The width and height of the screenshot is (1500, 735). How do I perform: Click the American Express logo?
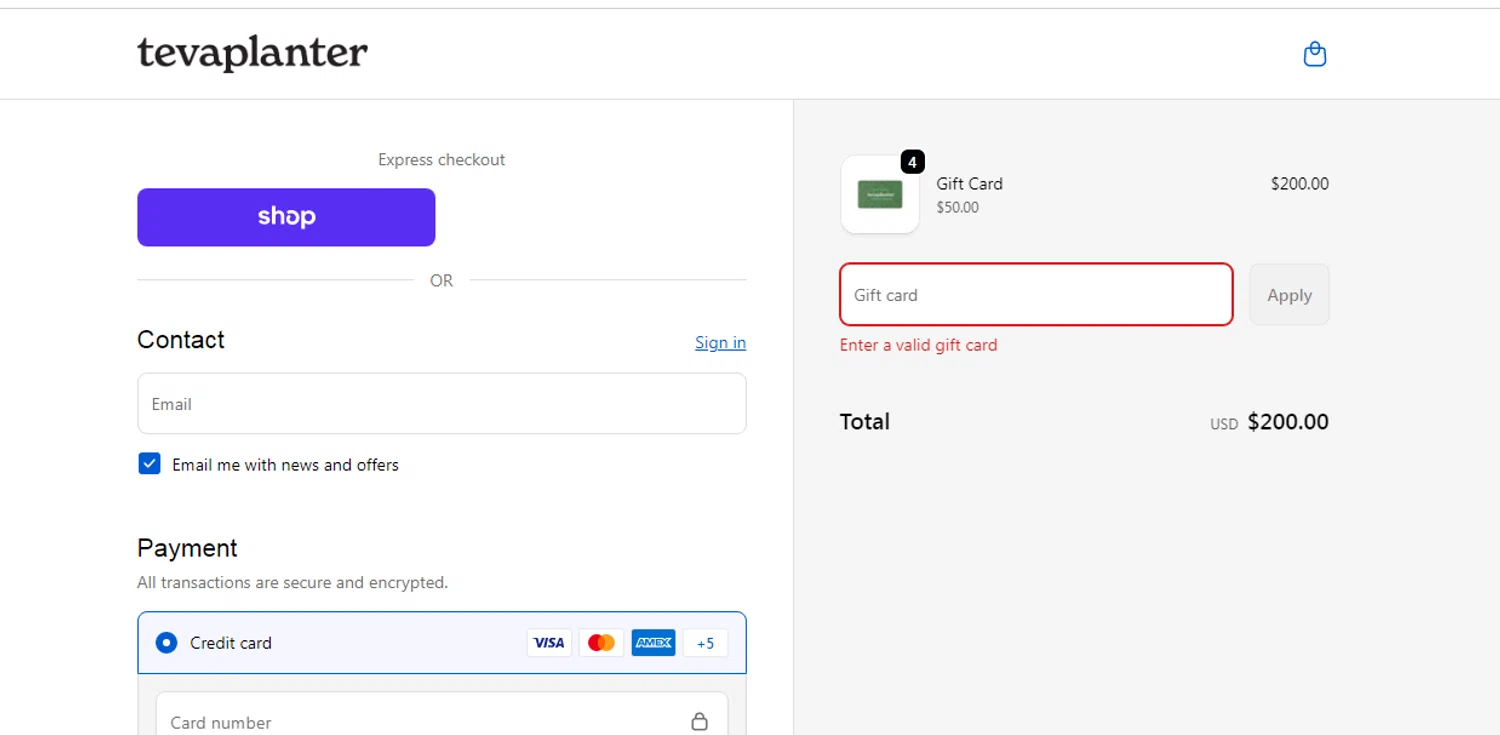[653, 643]
